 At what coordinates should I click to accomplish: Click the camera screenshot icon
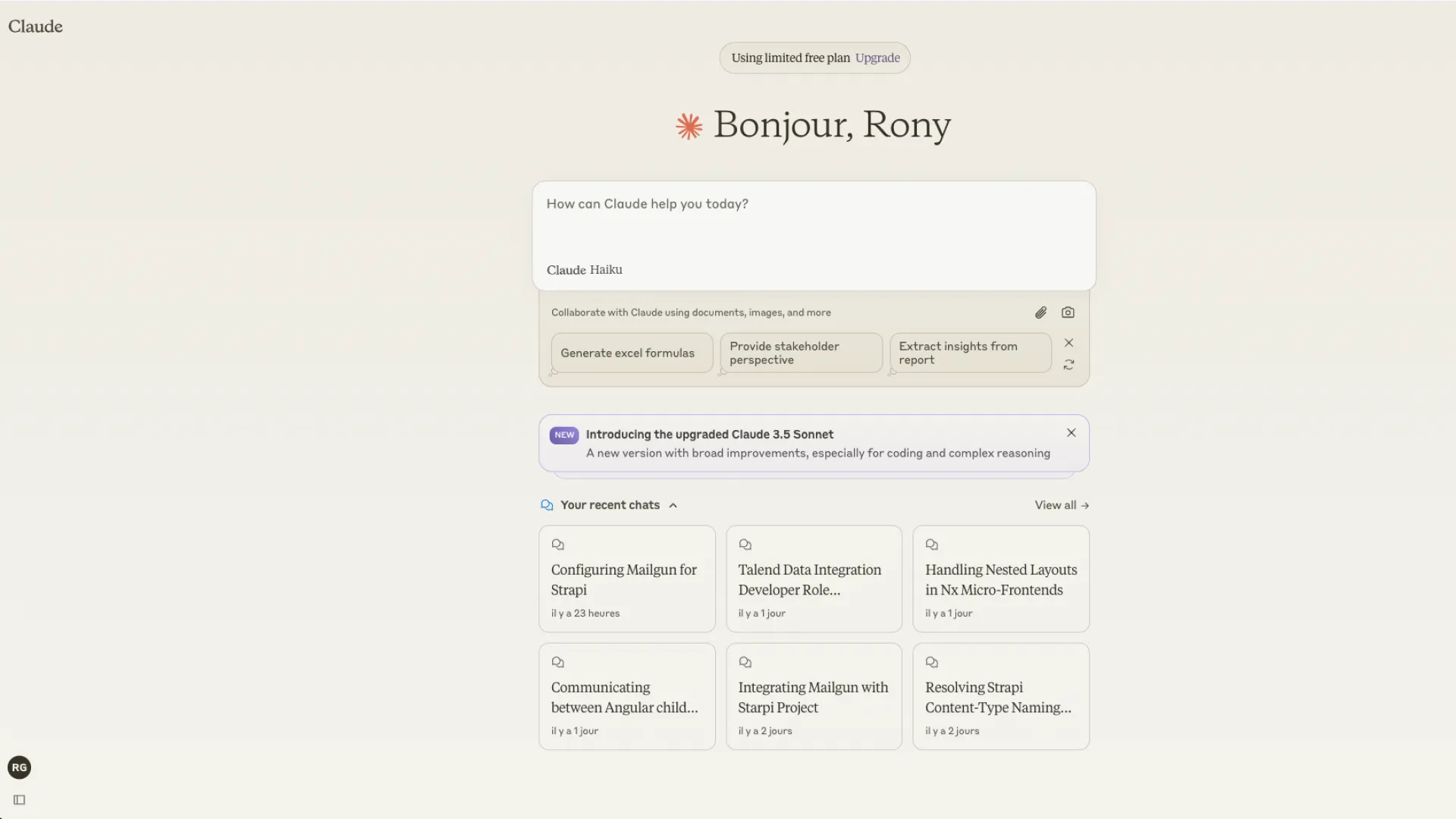[x=1068, y=312]
